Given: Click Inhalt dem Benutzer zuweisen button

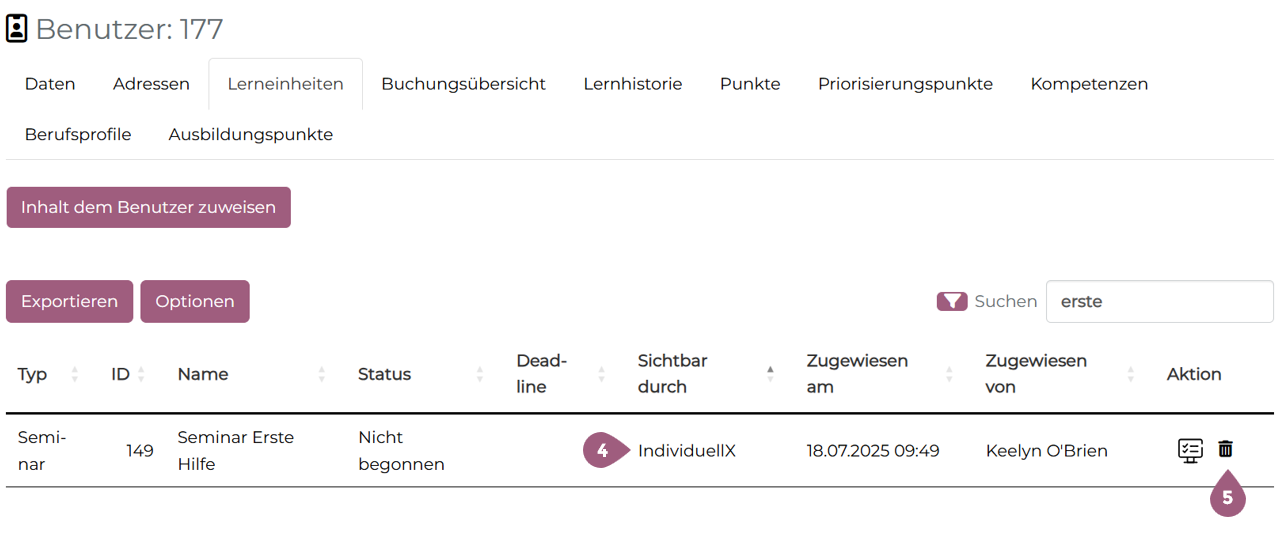Looking at the screenshot, I should 148,207.
